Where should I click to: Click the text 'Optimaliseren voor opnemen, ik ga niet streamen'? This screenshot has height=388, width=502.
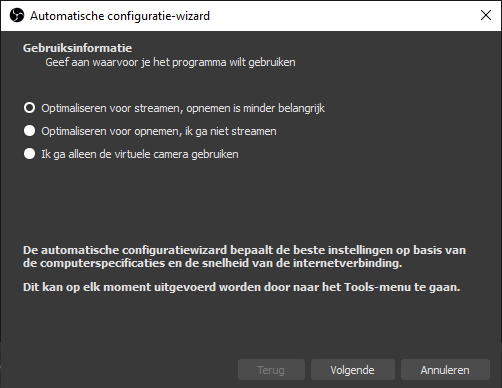click(159, 131)
